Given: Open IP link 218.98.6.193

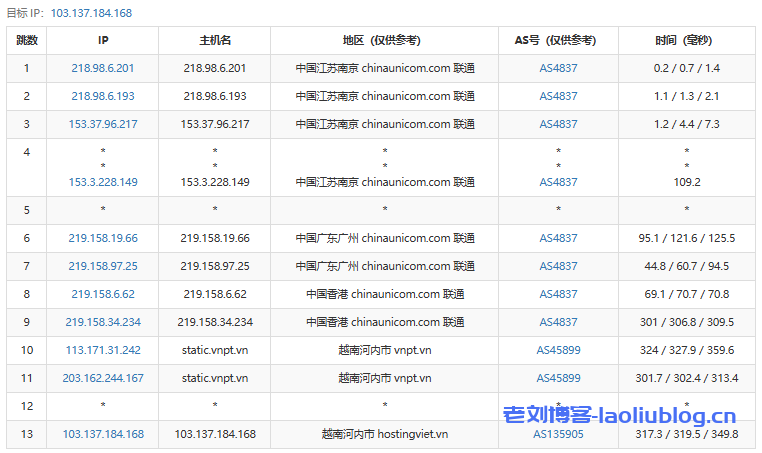Looking at the screenshot, I should pyautogui.click(x=103, y=96).
